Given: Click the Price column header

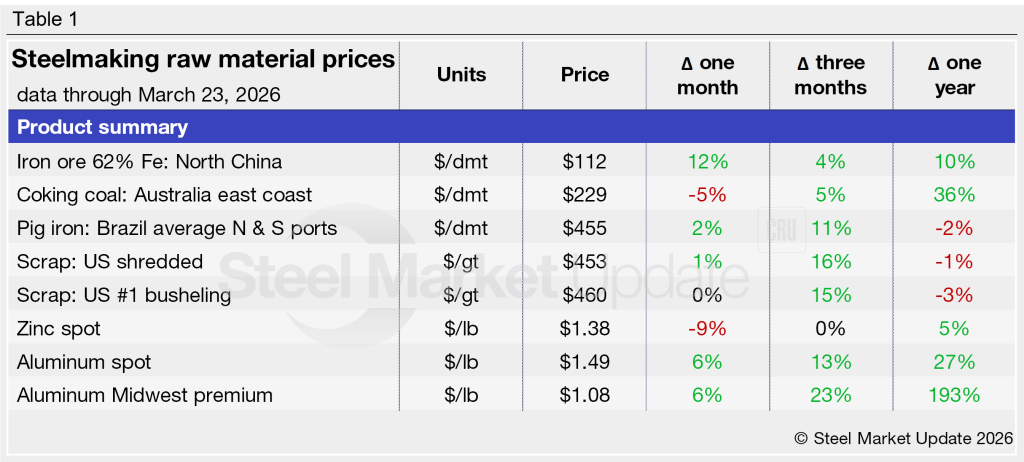Looking at the screenshot, I should click(585, 75).
